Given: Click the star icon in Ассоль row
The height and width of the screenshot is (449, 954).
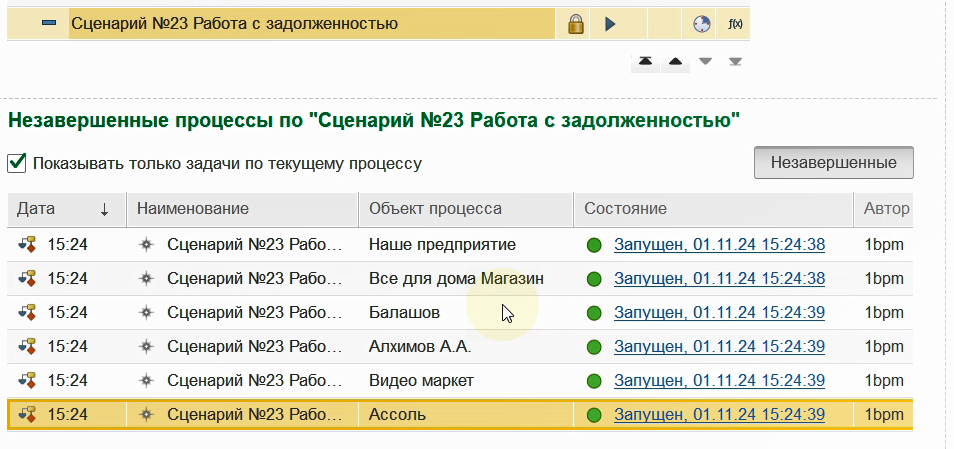Looking at the screenshot, I should pyautogui.click(x=145, y=415).
